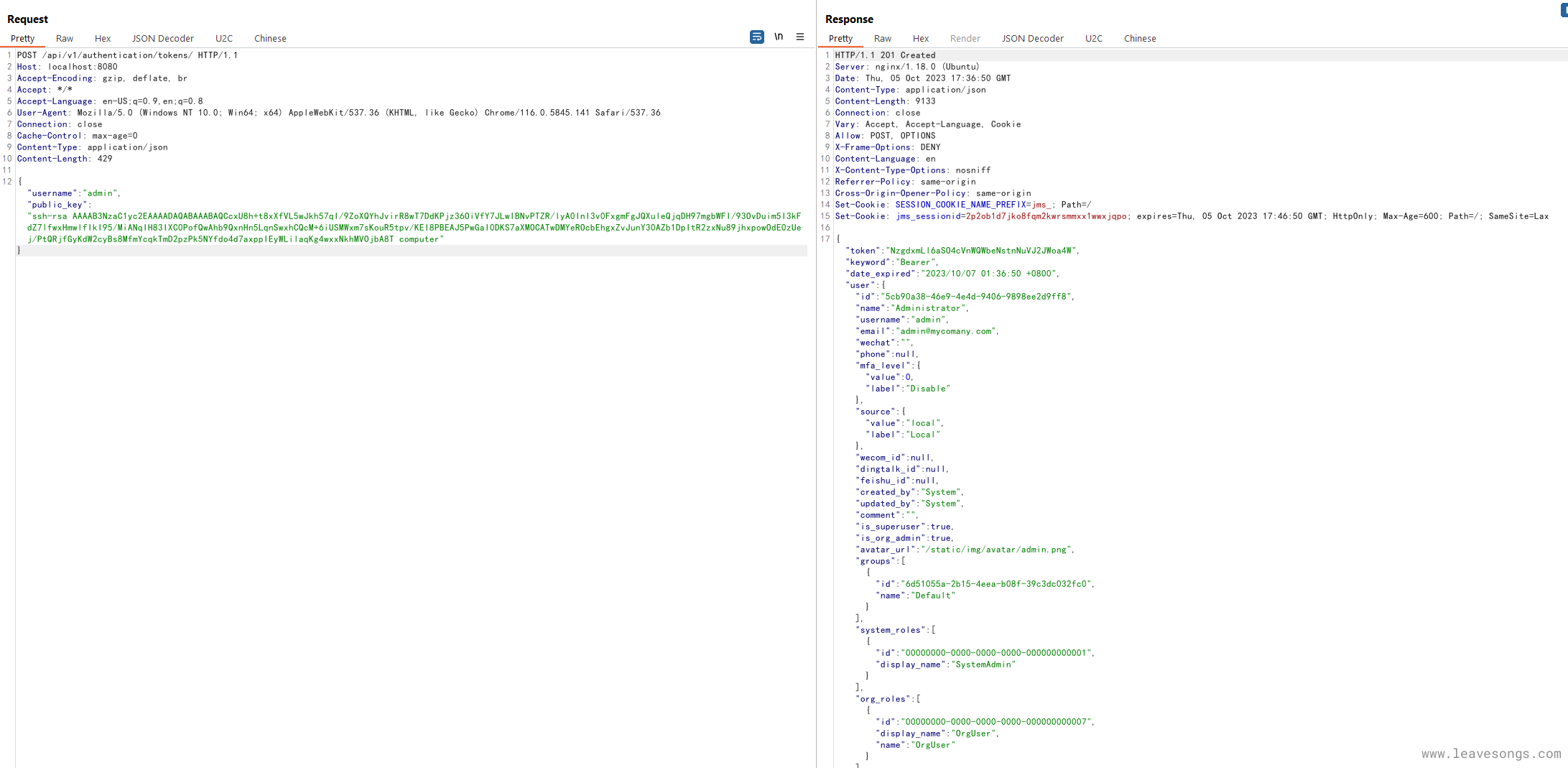Switch to the Chinese tab in Request
Viewport: 1568px width, 768px height.
click(x=270, y=39)
